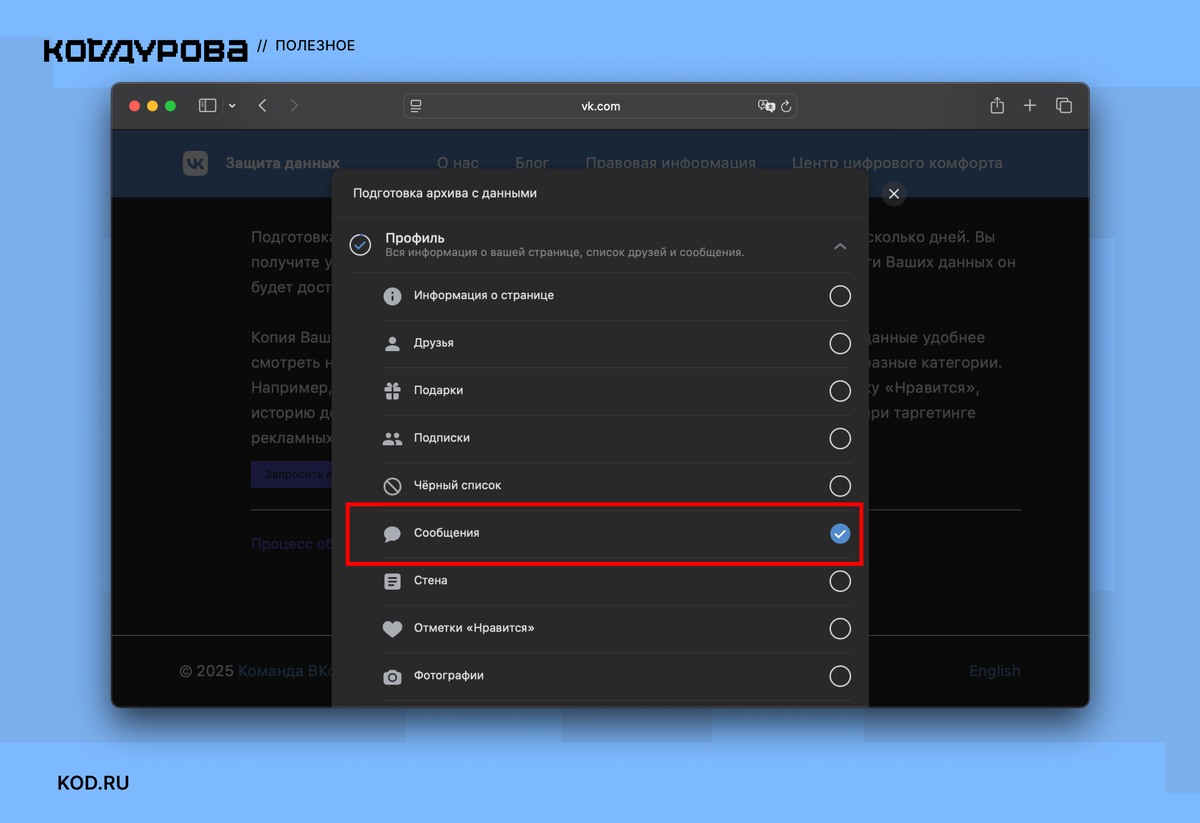The width and height of the screenshot is (1200, 823).
Task: Click the Информация о странице label
Action: (x=484, y=296)
